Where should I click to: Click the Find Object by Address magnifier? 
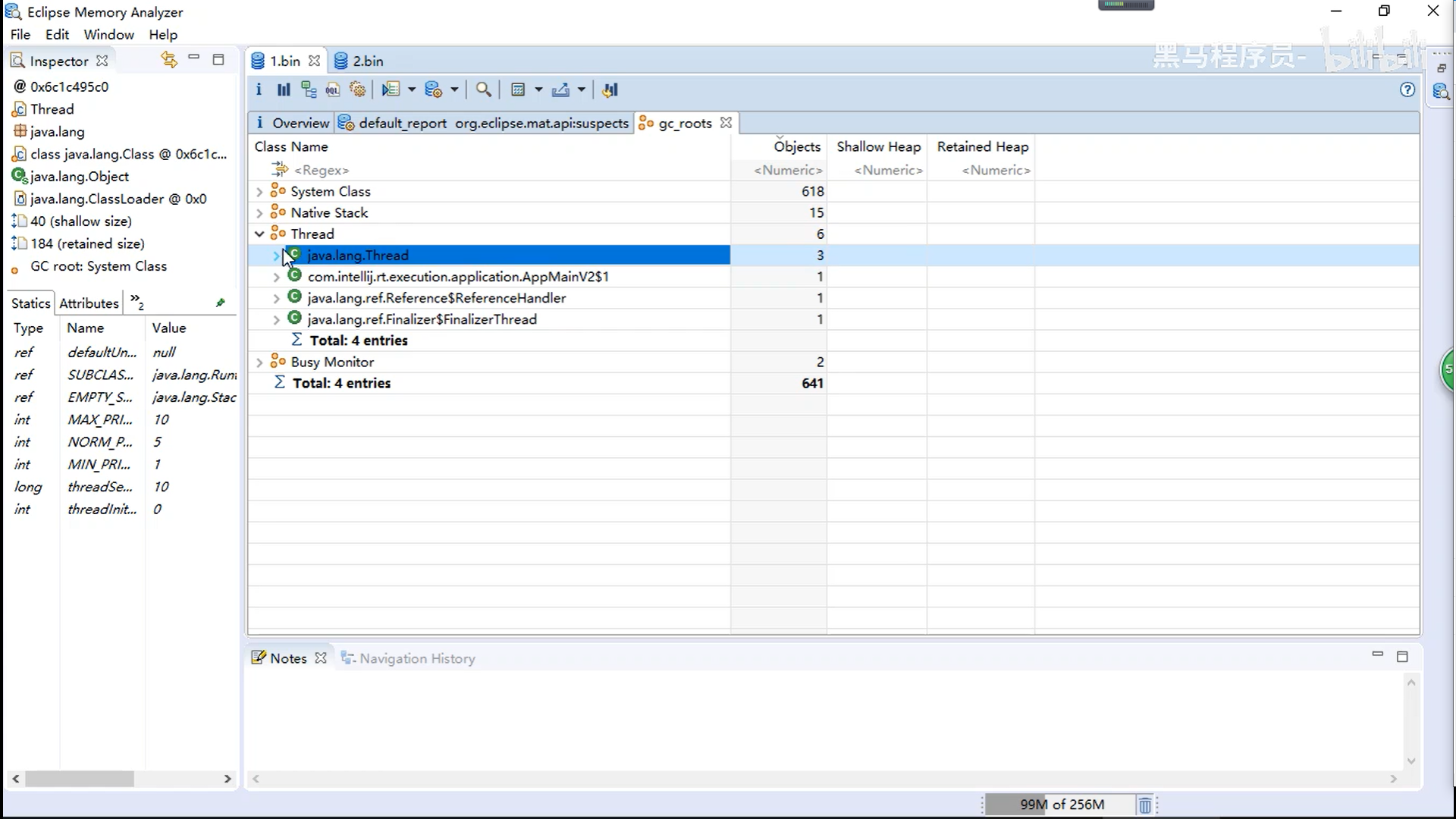(x=483, y=89)
